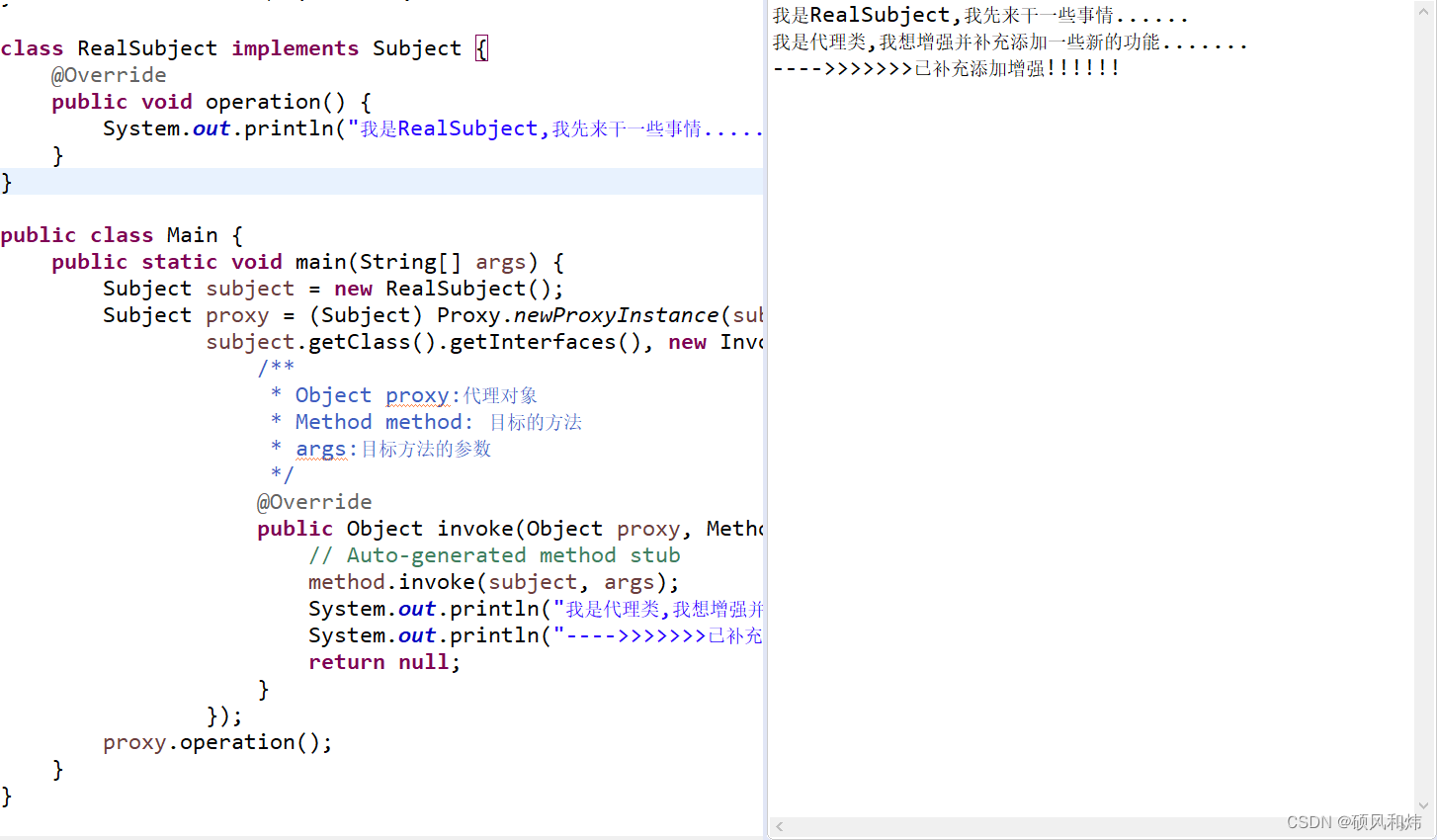The width and height of the screenshot is (1437, 840).
Task: Click the 'proxy.operation();' line
Action: 217,742
